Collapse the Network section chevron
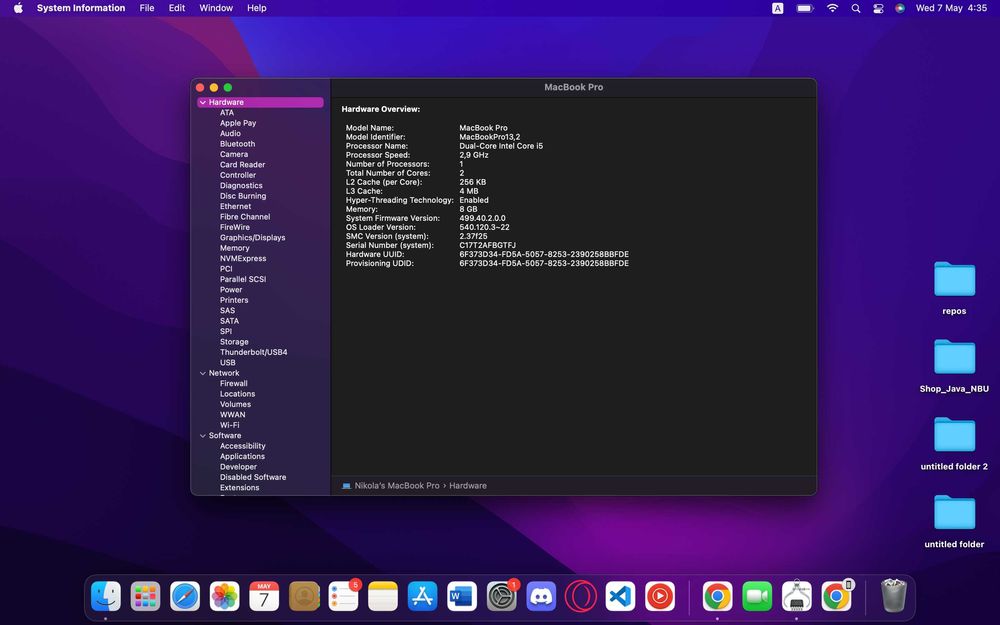This screenshot has width=1000, height=625. point(203,374)
